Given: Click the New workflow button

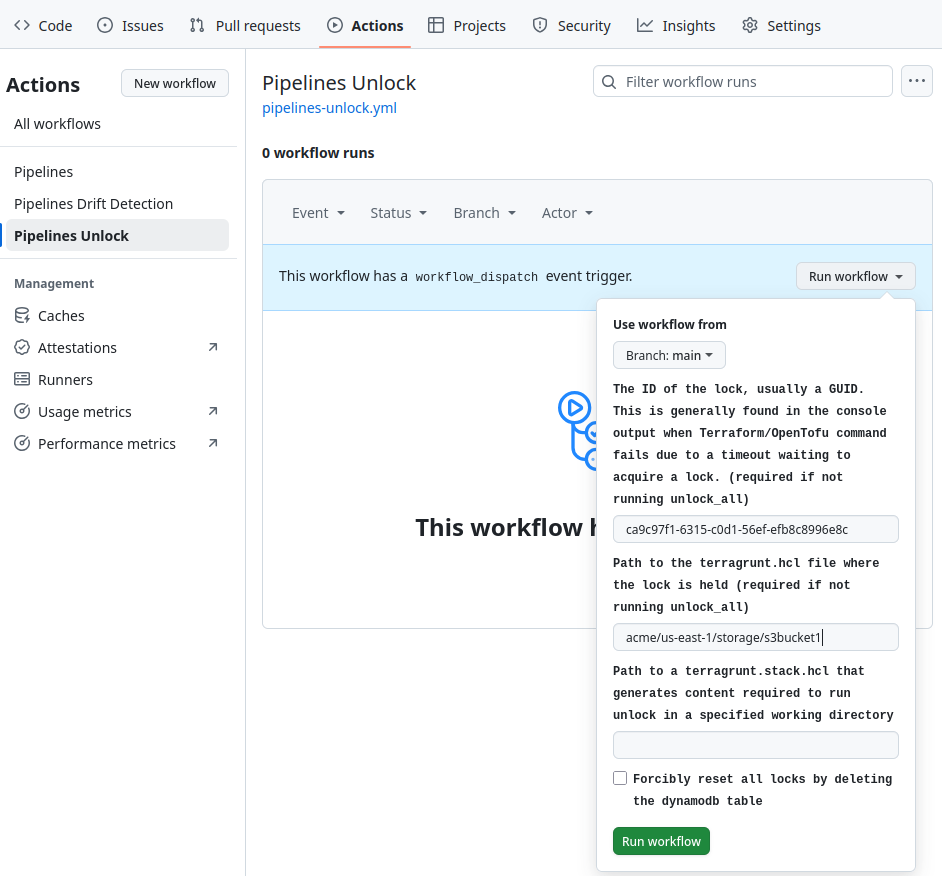Looking at the screenshot, I should [x=175, y=83].
